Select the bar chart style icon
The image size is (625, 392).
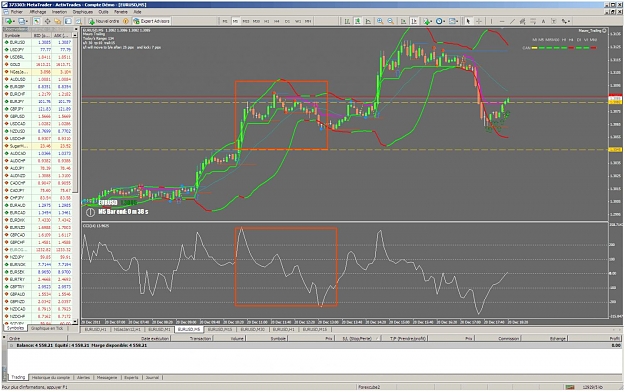click(347, 21)
